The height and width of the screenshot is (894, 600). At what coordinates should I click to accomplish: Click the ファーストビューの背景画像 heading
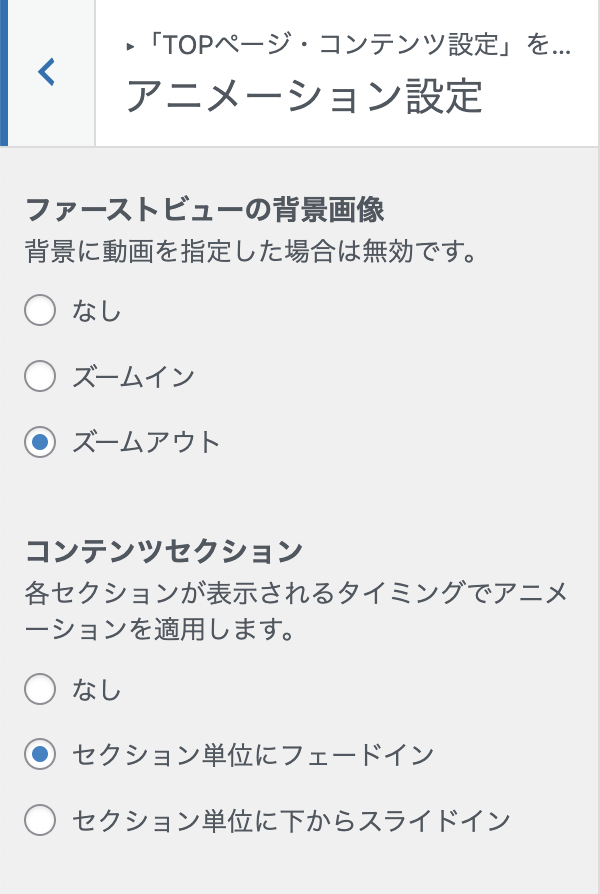click(x=205, y=209)
